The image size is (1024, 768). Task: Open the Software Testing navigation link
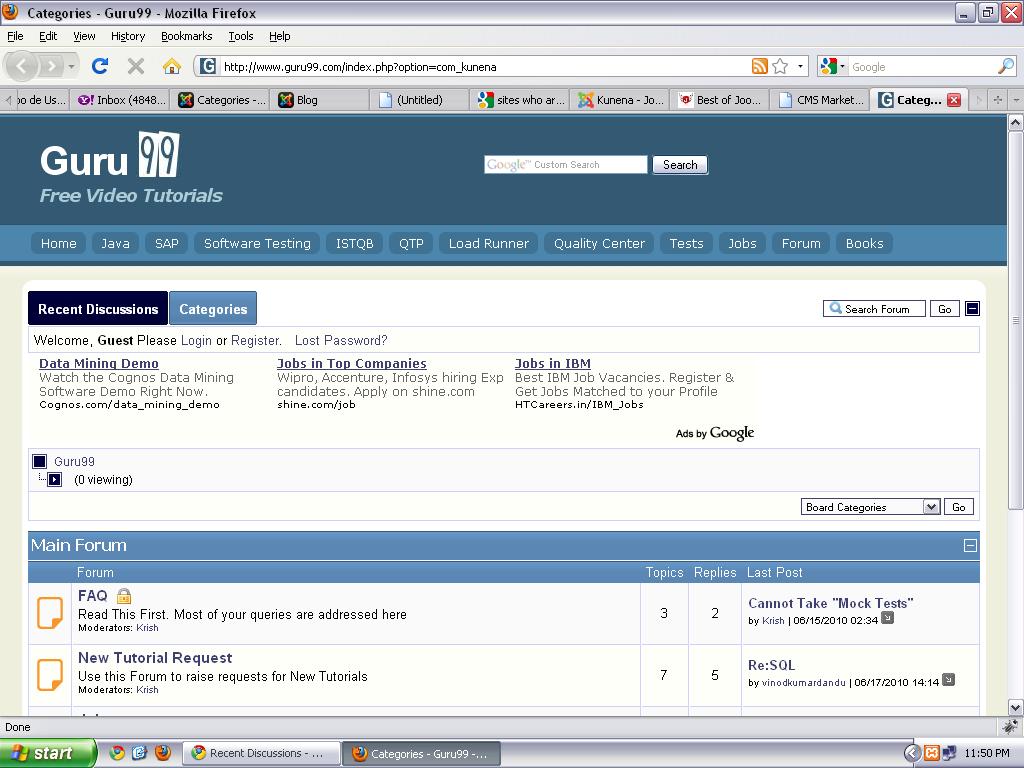tap(257, 243)
